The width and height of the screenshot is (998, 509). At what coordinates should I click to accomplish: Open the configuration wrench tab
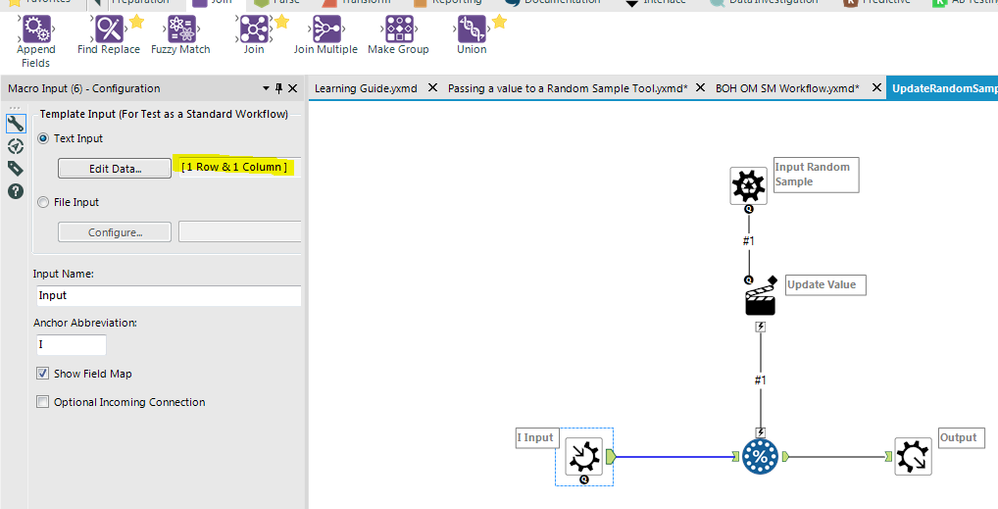[15, 123]
